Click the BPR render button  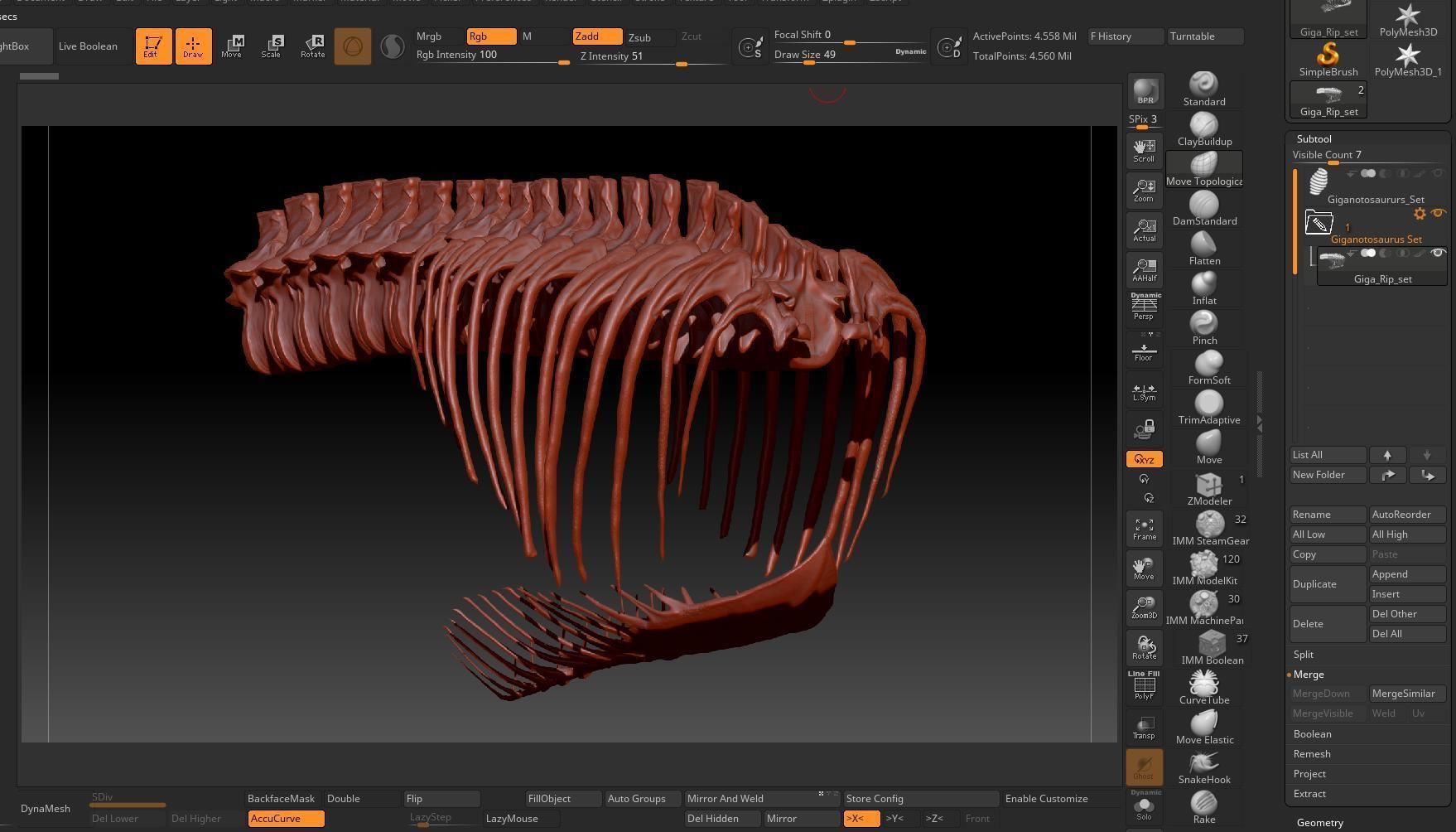coord(1145,90)
